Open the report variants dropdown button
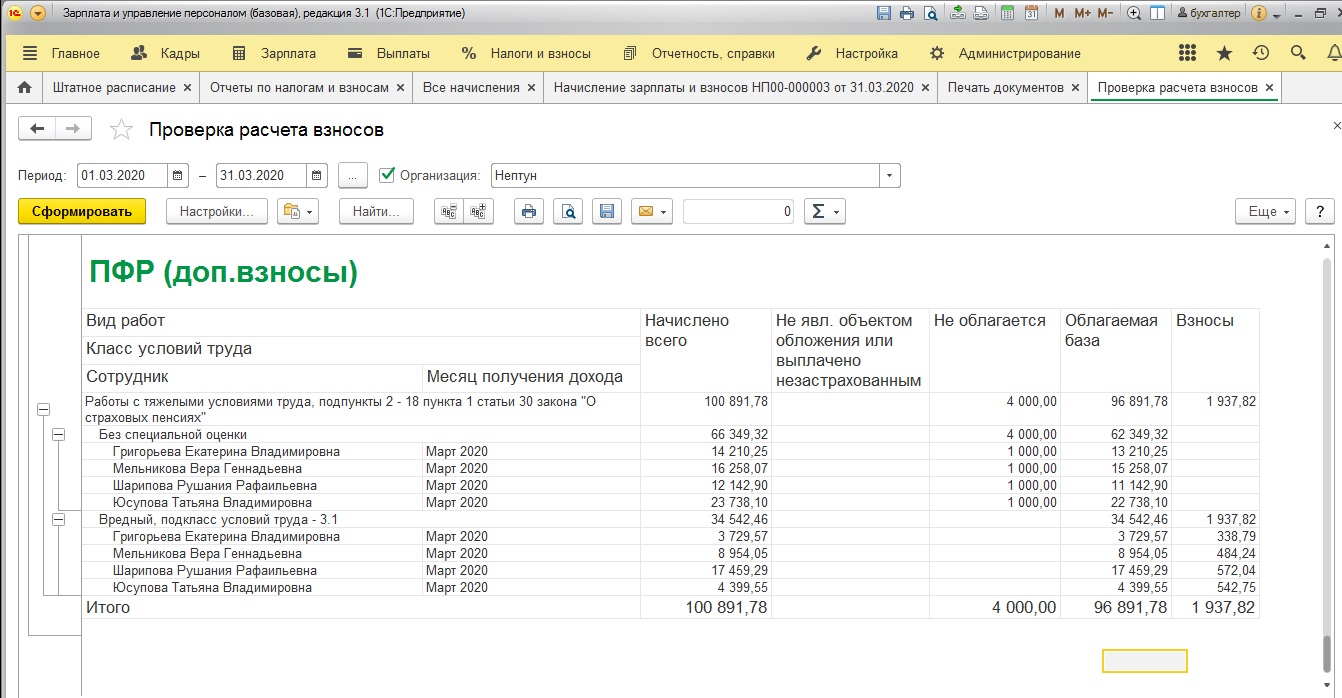 [x=297, y=211]
